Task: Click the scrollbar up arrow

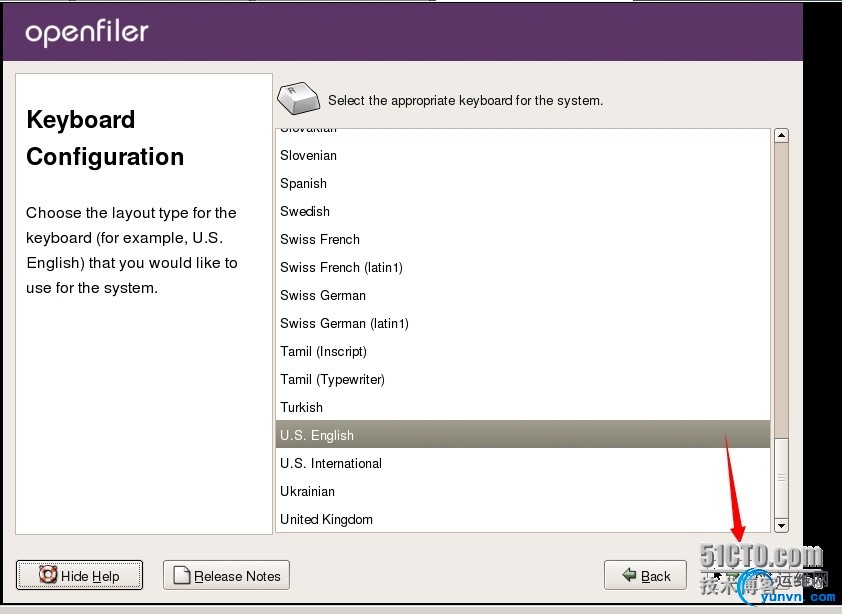Action: pos(781,135)
